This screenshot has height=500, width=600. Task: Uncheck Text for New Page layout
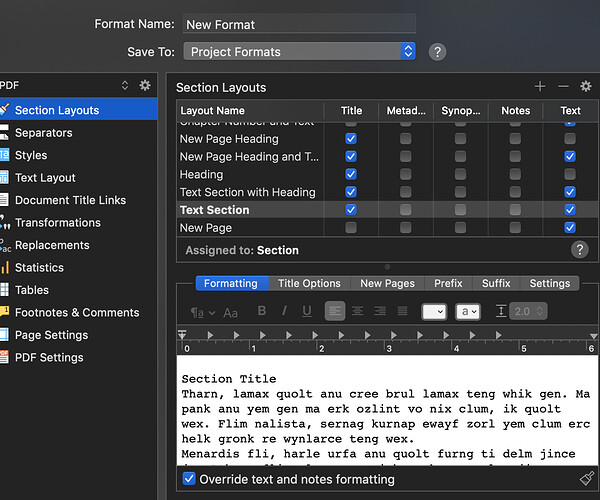tap(570, 227)
